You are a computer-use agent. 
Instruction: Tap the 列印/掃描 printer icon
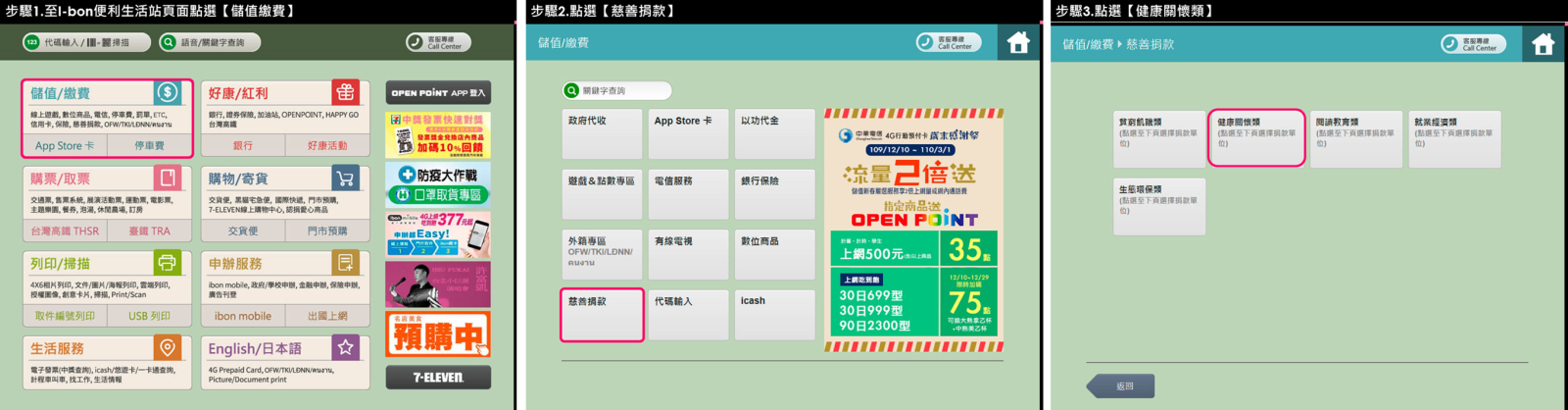tap(168, 263)
